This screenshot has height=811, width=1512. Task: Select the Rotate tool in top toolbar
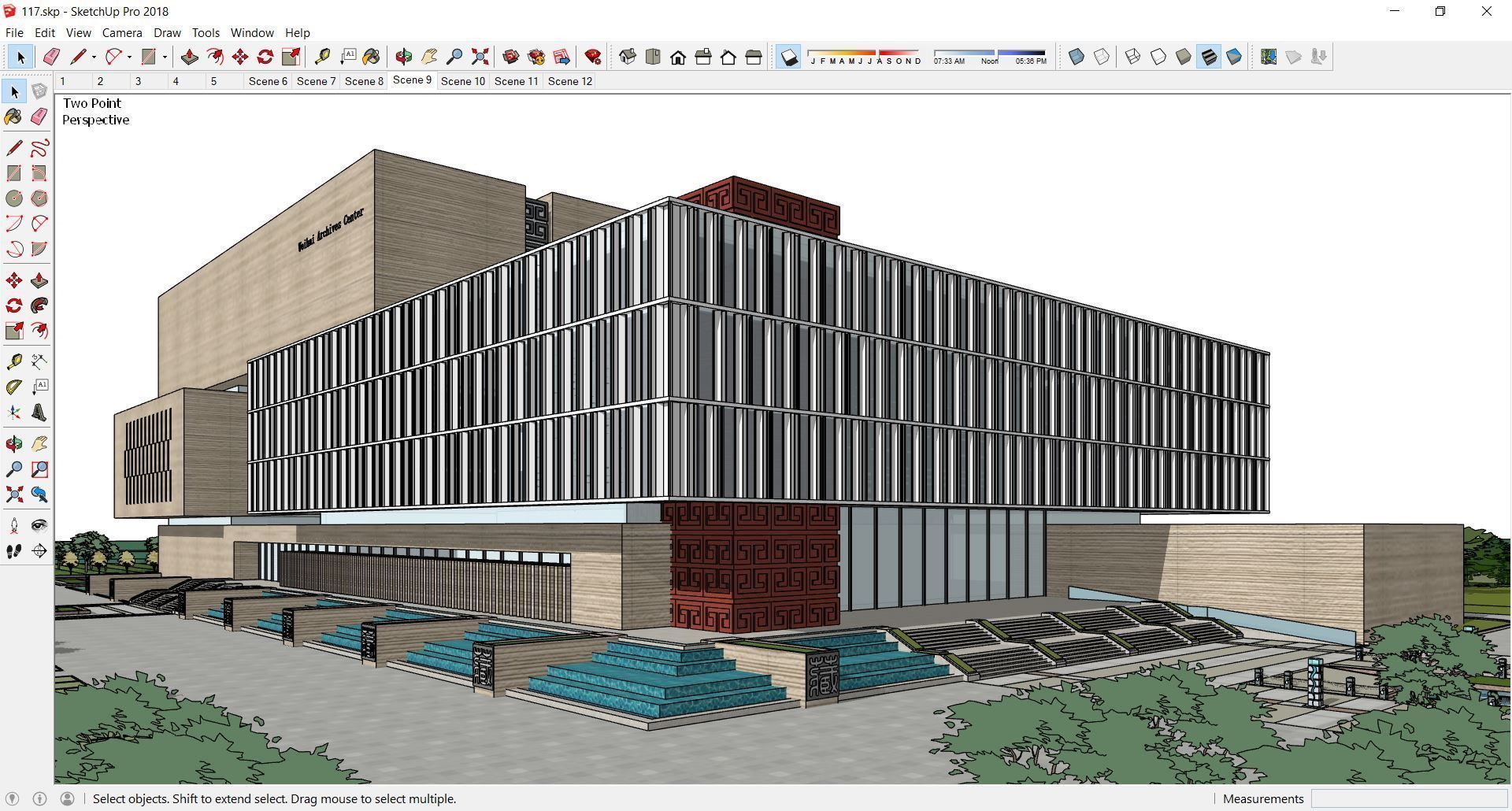tap(265, 57)
